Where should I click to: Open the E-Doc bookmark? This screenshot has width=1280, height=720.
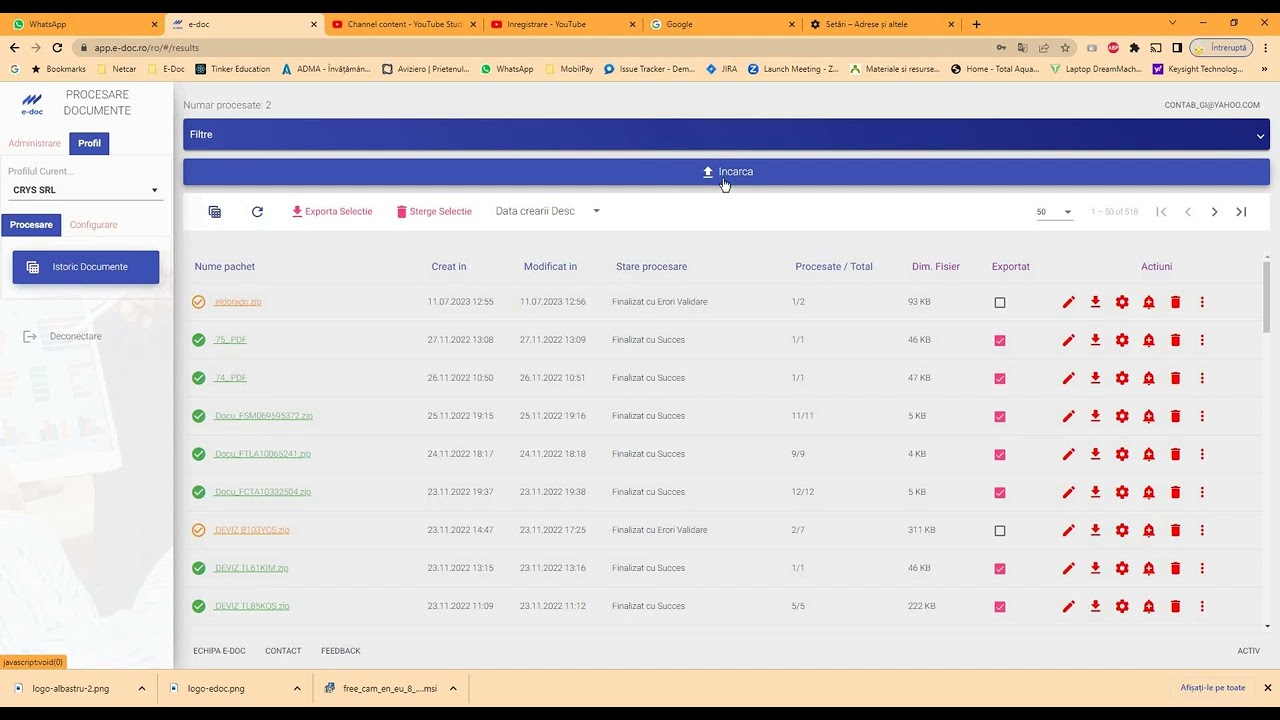(x=166, y=69)
